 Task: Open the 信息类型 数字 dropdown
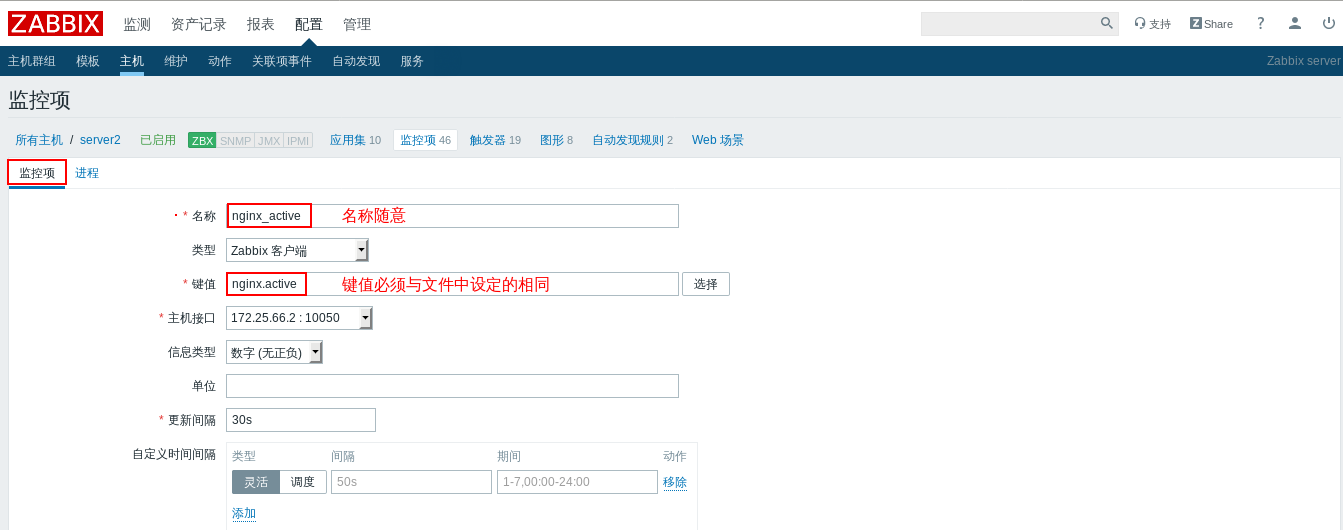tap(274, 352)
